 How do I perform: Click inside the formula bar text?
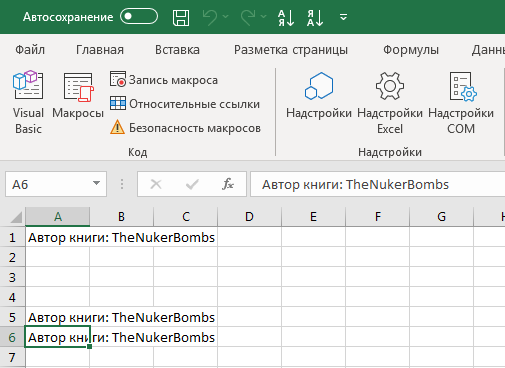point(377,184)
